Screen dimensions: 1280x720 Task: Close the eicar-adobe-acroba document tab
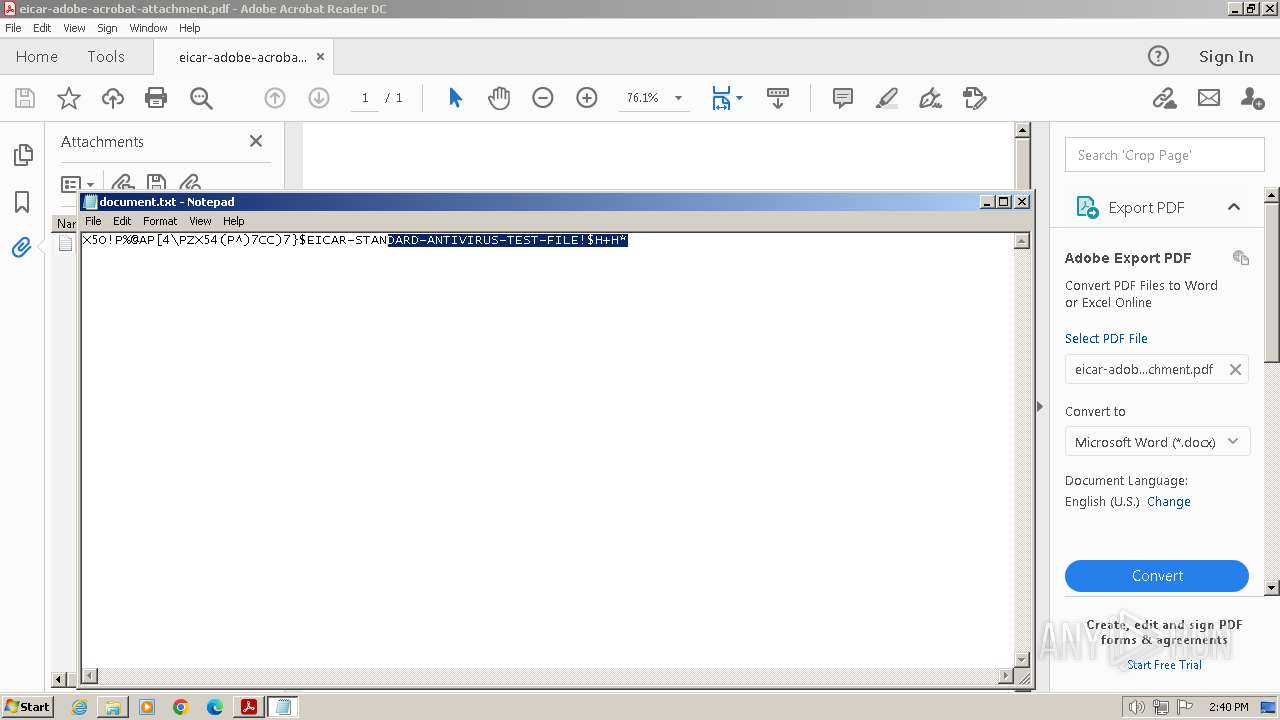tap(320, 57)
